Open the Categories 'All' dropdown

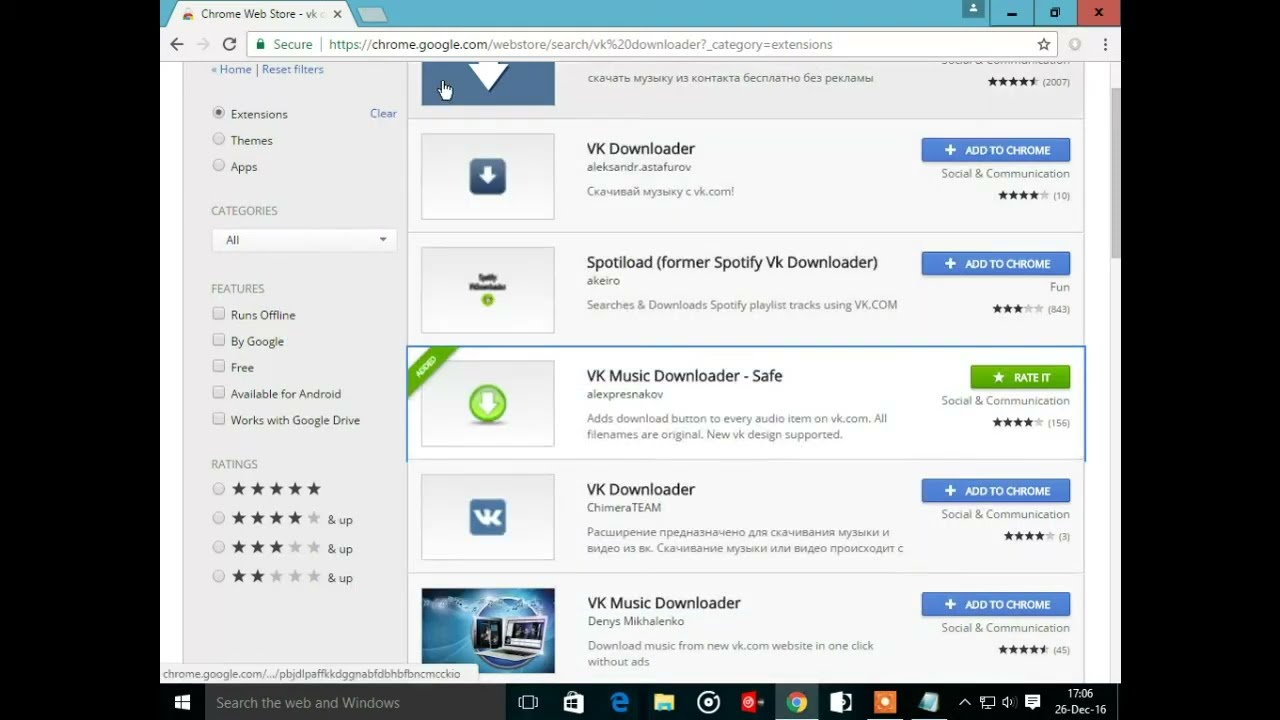tap(304, 240)
